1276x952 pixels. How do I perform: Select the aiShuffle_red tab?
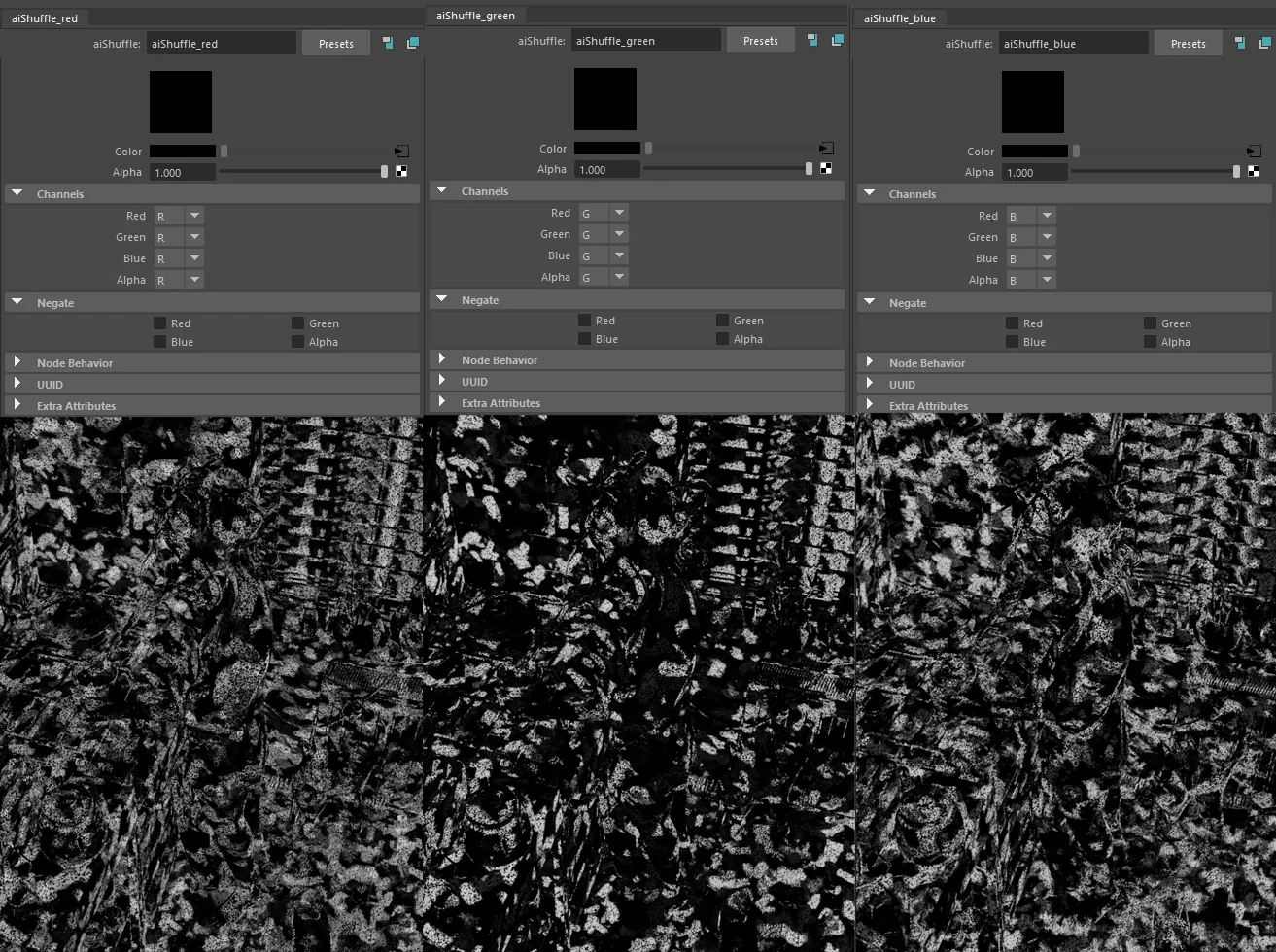coord(45,18)
